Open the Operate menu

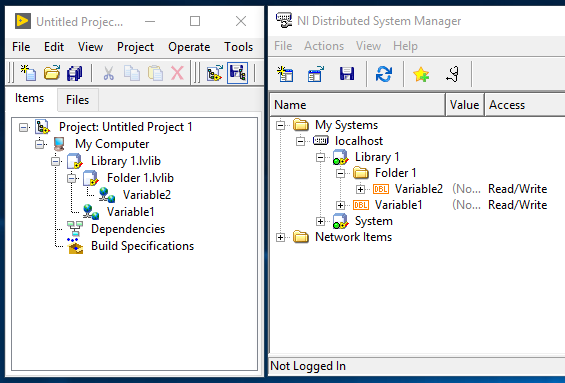click(189, 47)
